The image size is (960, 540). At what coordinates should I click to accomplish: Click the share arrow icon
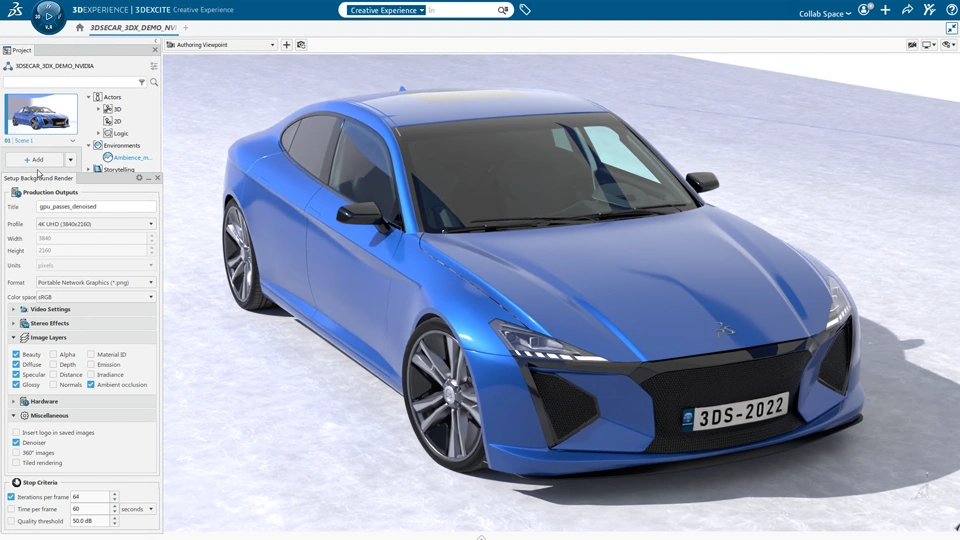point(907,10)
